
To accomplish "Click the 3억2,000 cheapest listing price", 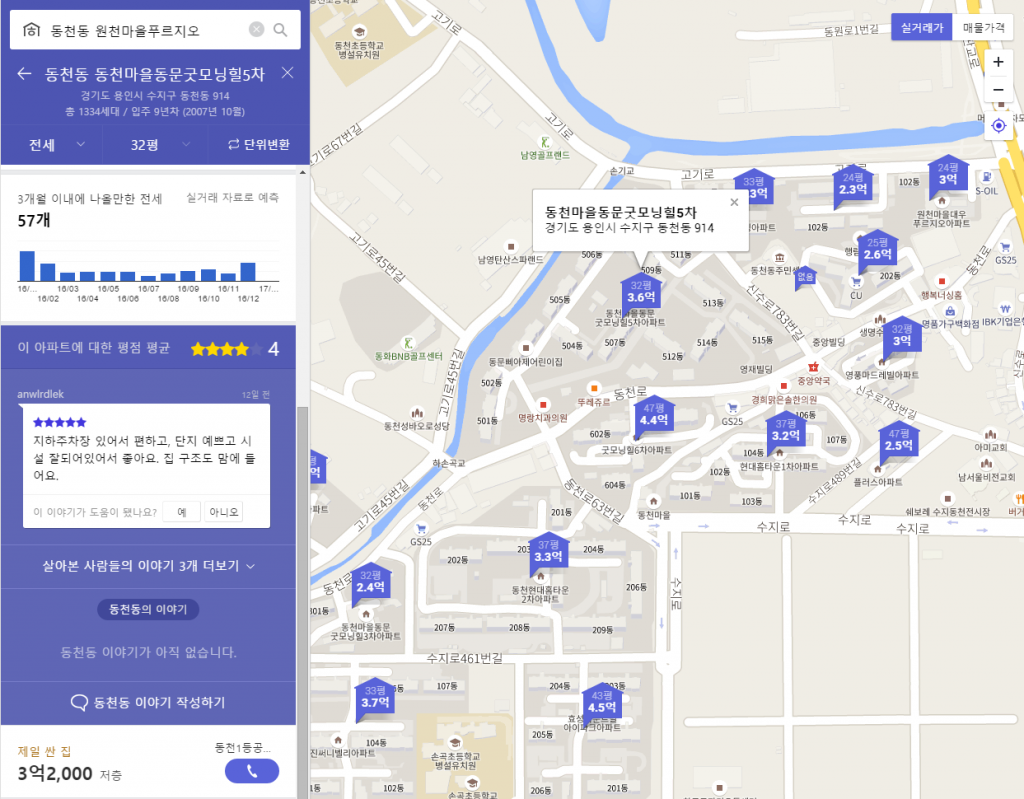I will pos(55,774).
